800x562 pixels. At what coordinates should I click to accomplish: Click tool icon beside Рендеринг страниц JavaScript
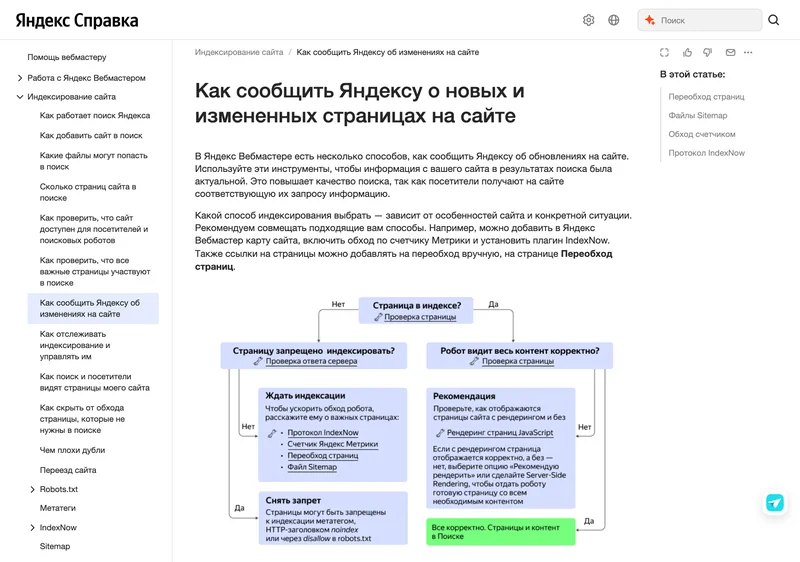(440, 433)
